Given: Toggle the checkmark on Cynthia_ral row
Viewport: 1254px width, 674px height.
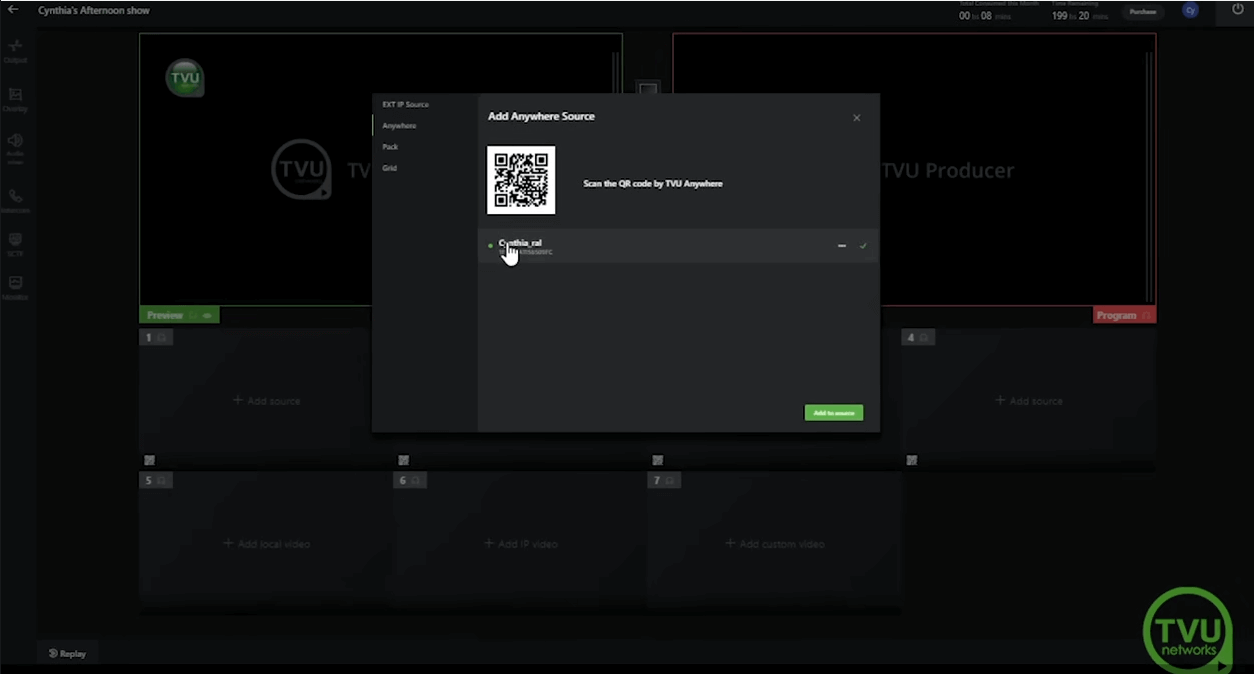Looking at the screenshot, I should (863, 246).
